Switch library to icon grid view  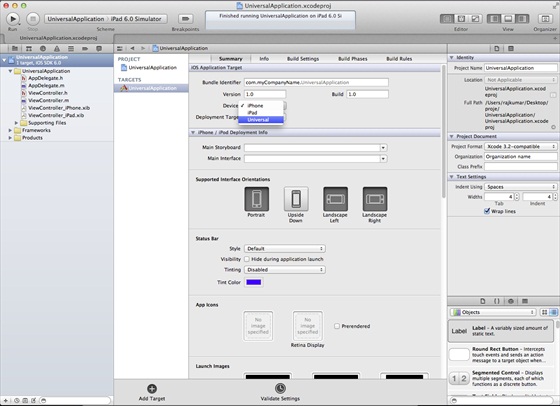pyautogui.click(x=544, y=312)
